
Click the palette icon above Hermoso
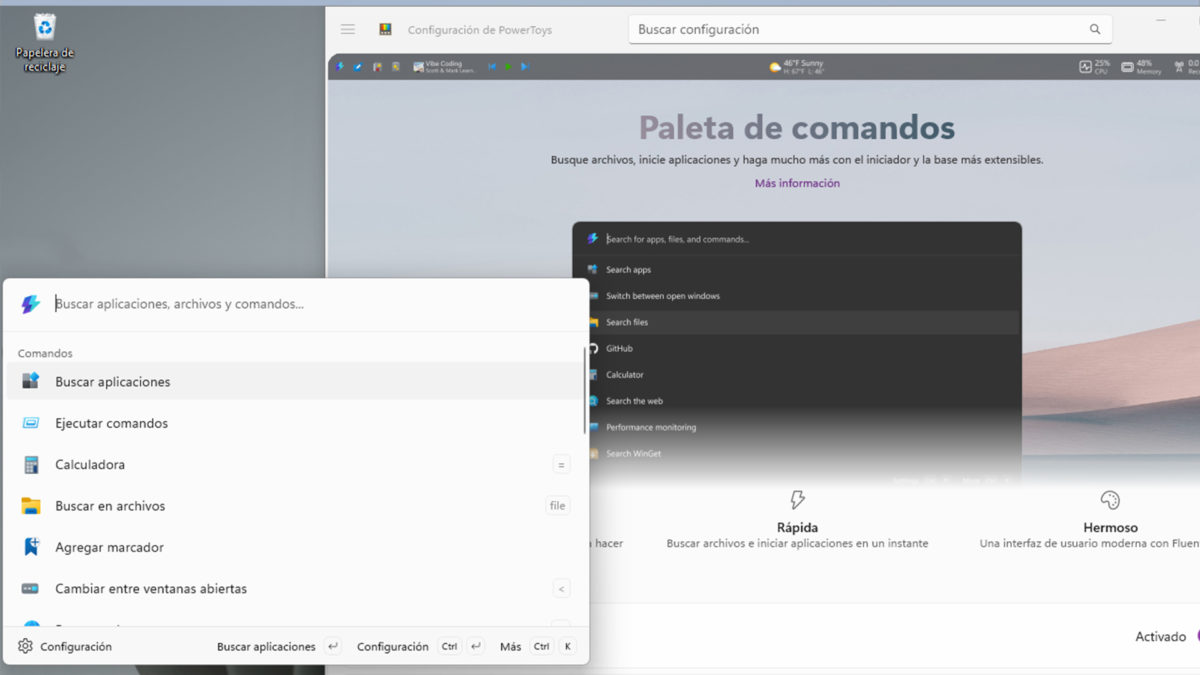pyautogui.click(x=1110, y=499)
